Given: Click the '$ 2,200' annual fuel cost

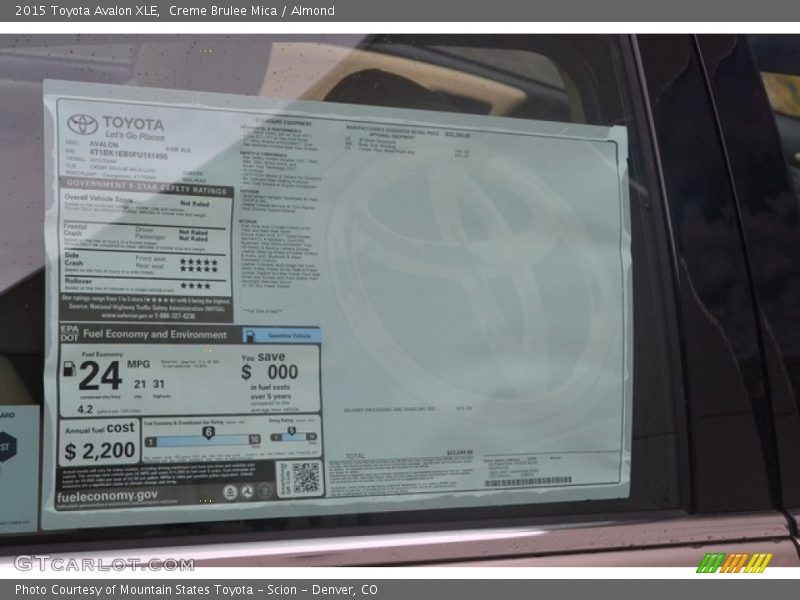Looking at the screenshot, I should (100, 451).
